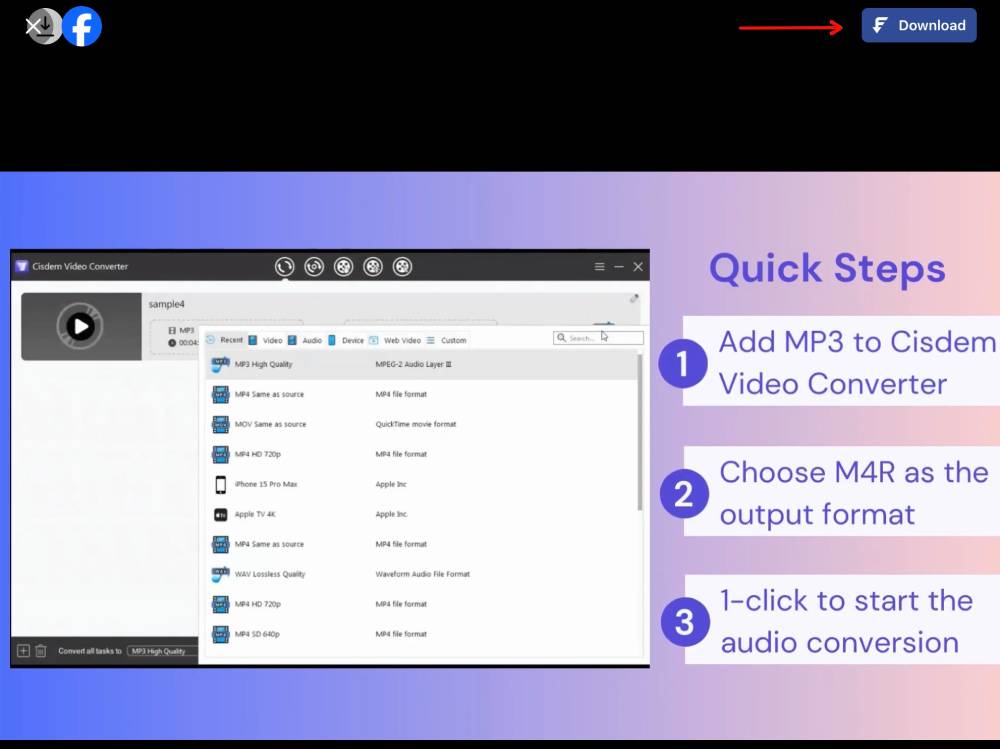Select the Audio format tab

[305, 340]
